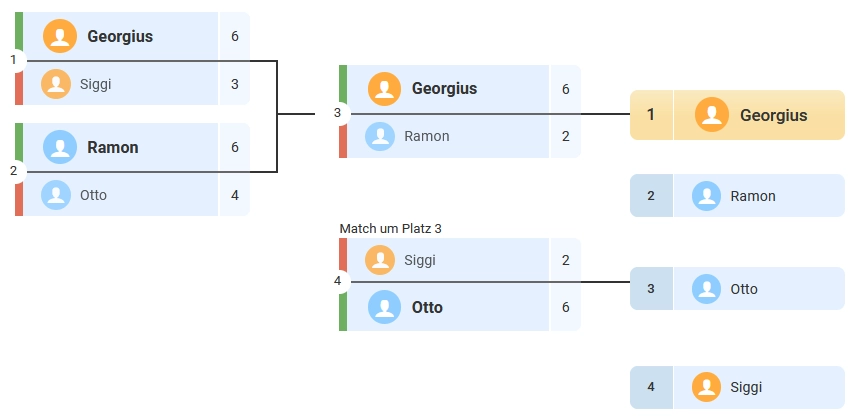
Task: Click Otto's avatar in third-place match
Action: pyautogui.click(x=384, y=307)
